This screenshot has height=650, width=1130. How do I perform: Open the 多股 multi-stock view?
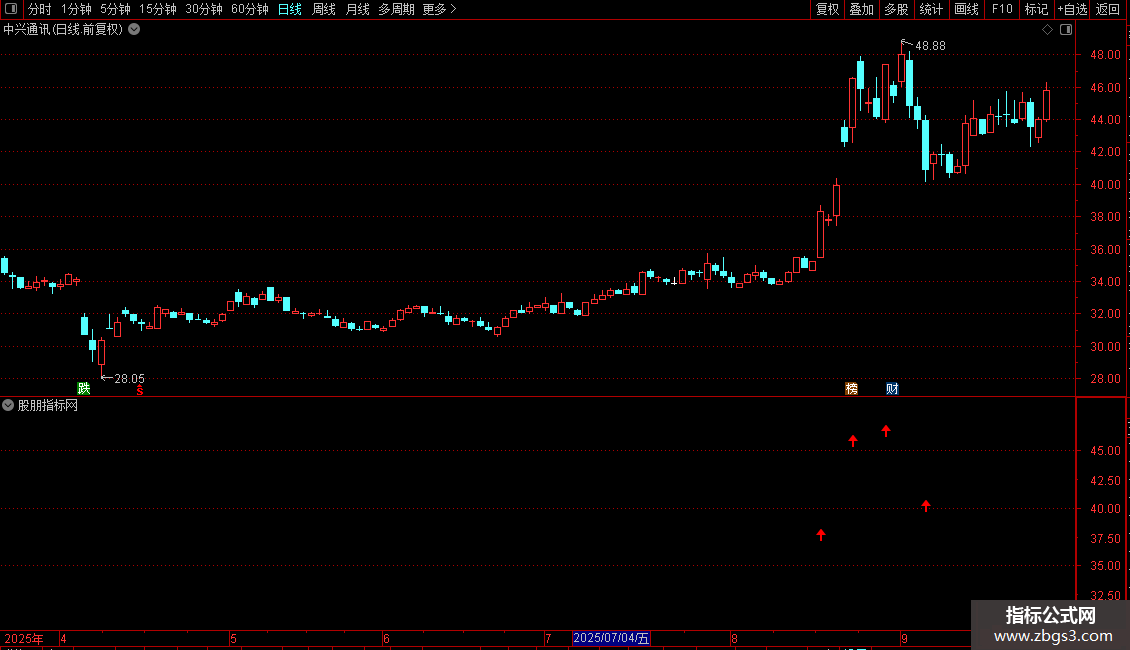(896, 9)
